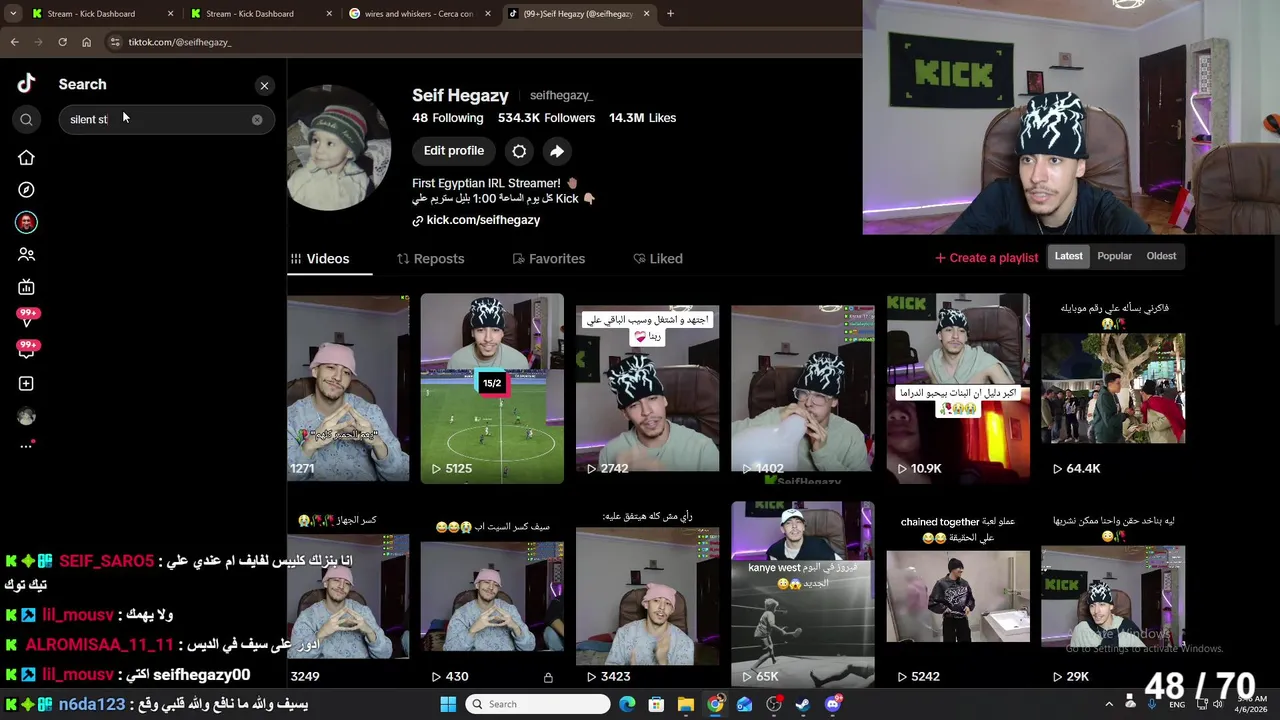Go to the For You home icon

[x=26, y=158]
